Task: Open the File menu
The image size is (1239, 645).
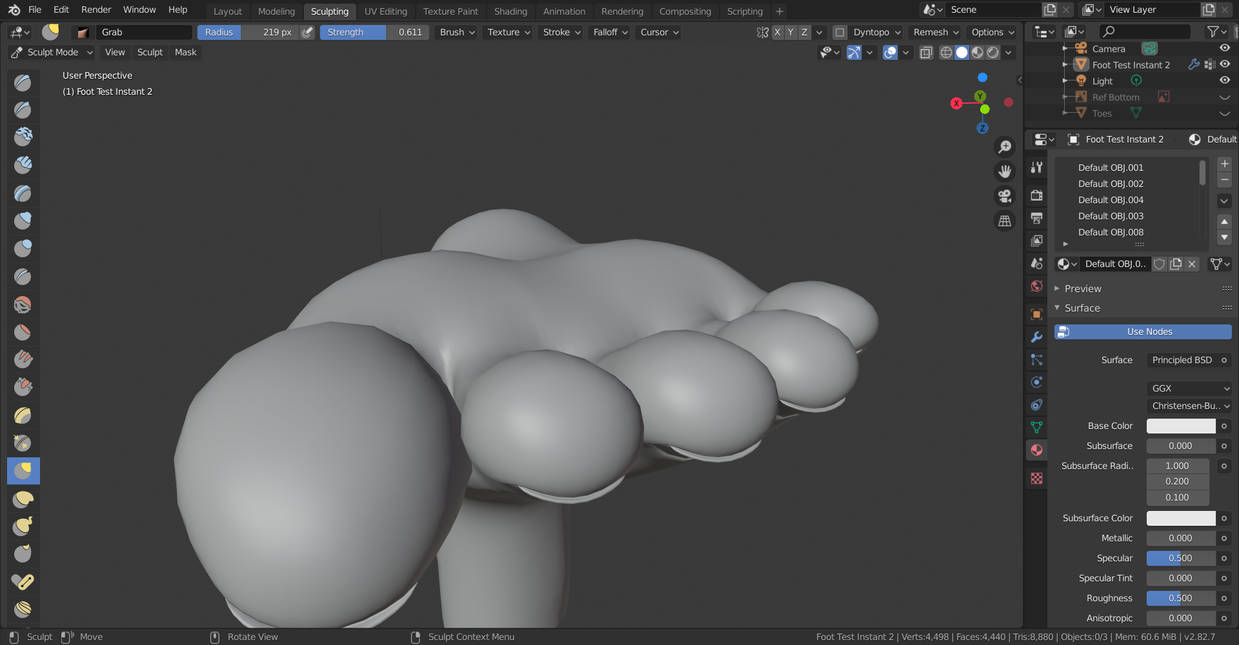Action: tap(35, 10)
